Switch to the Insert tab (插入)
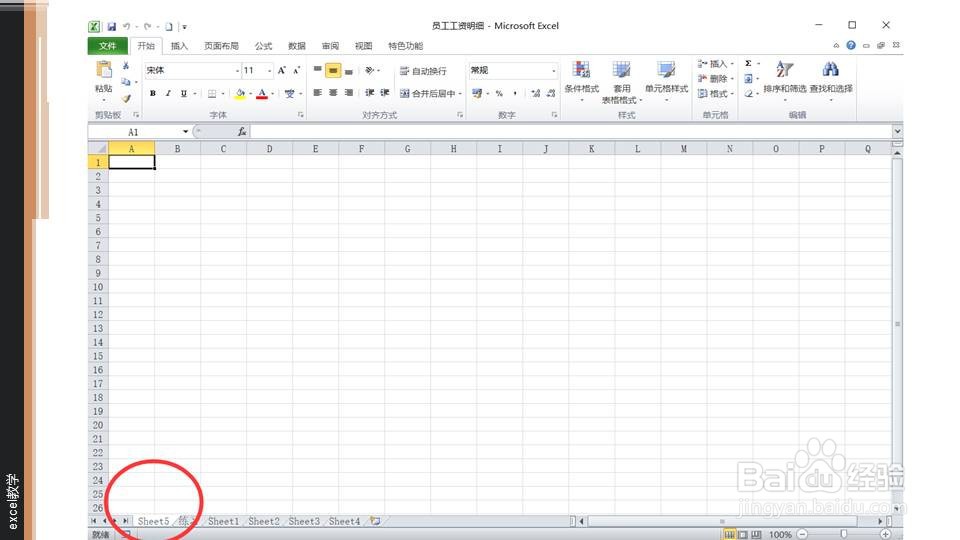 click(x=179, y=46)
